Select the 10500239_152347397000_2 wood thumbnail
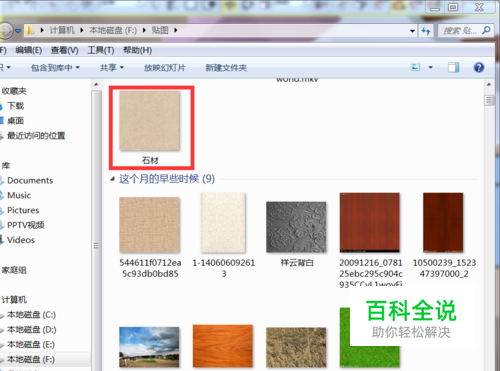 (x=443, y=222)
